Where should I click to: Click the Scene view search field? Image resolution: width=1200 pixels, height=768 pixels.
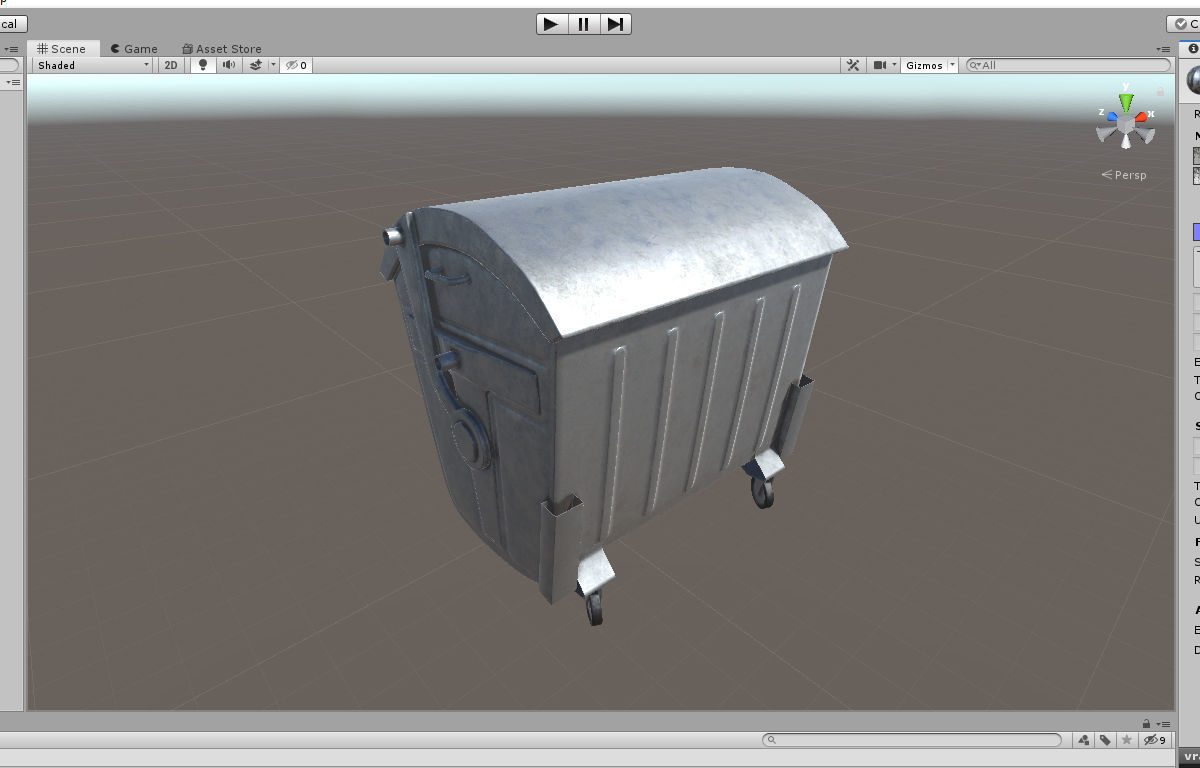(1068, 65)
